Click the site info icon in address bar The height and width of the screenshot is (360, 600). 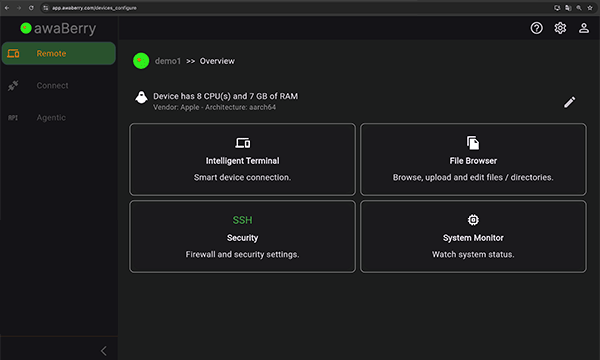pyautogui.click(x=46, y=8)
